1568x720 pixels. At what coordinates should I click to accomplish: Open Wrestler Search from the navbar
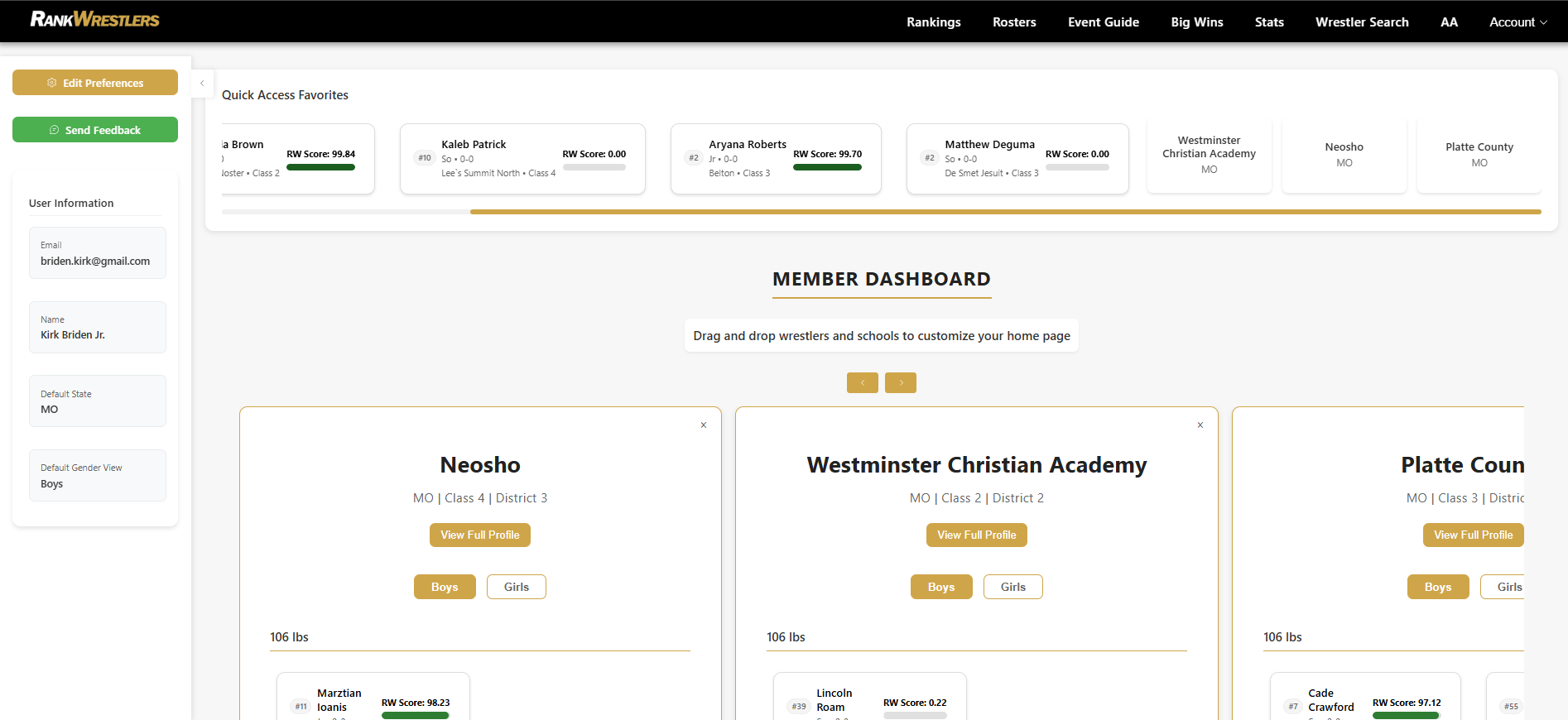(1361, 22)
